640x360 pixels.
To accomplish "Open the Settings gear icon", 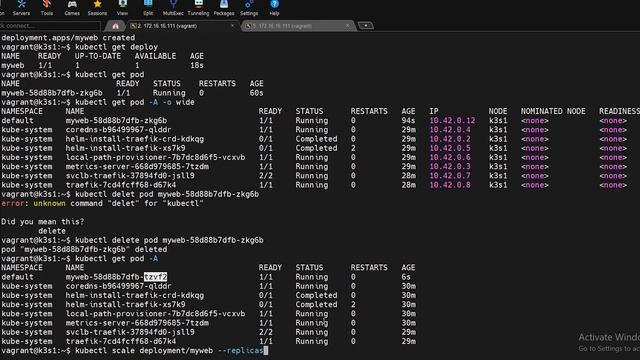I will point(249,7).
